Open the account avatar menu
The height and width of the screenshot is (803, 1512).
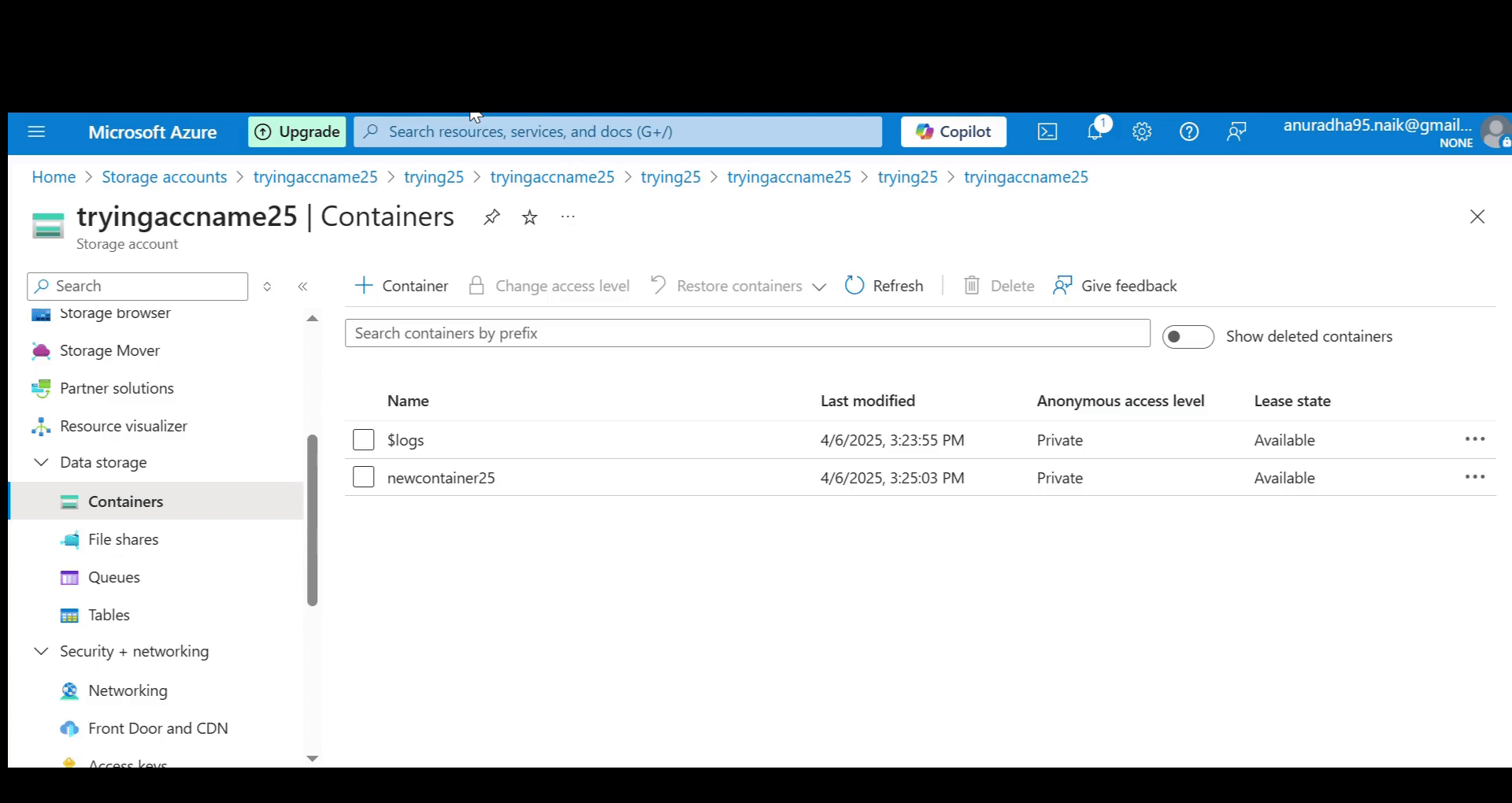(x=1495, y=132)
